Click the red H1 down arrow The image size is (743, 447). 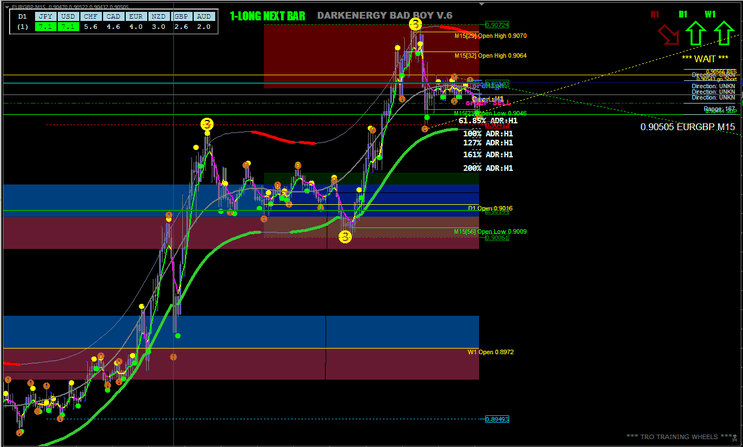point(665,35)
